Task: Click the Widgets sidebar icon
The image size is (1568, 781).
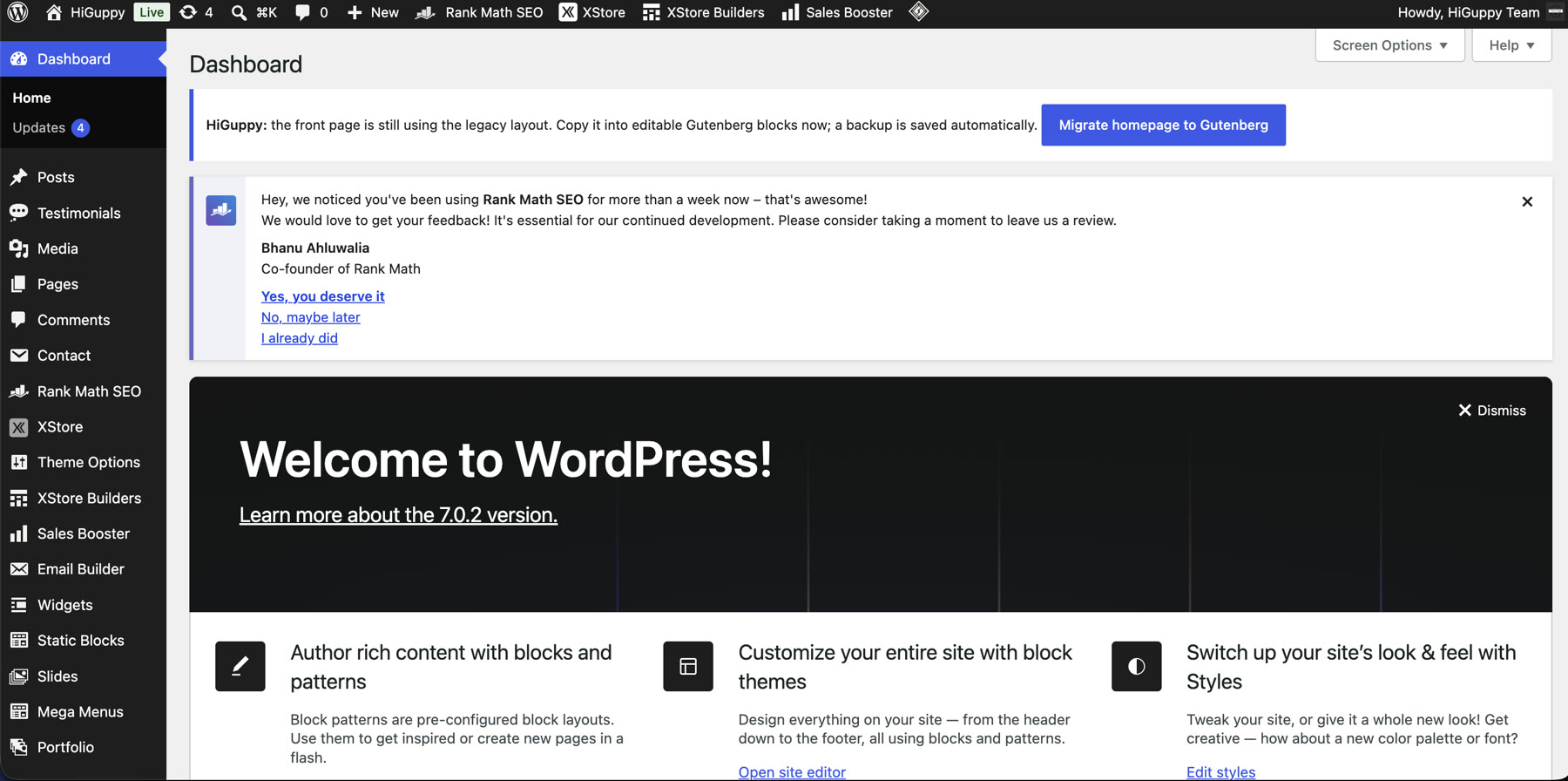Action: [x=18, y=605]
